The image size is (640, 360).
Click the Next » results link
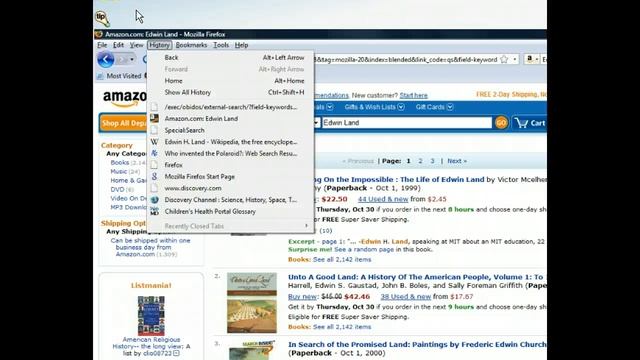[457, 161]
